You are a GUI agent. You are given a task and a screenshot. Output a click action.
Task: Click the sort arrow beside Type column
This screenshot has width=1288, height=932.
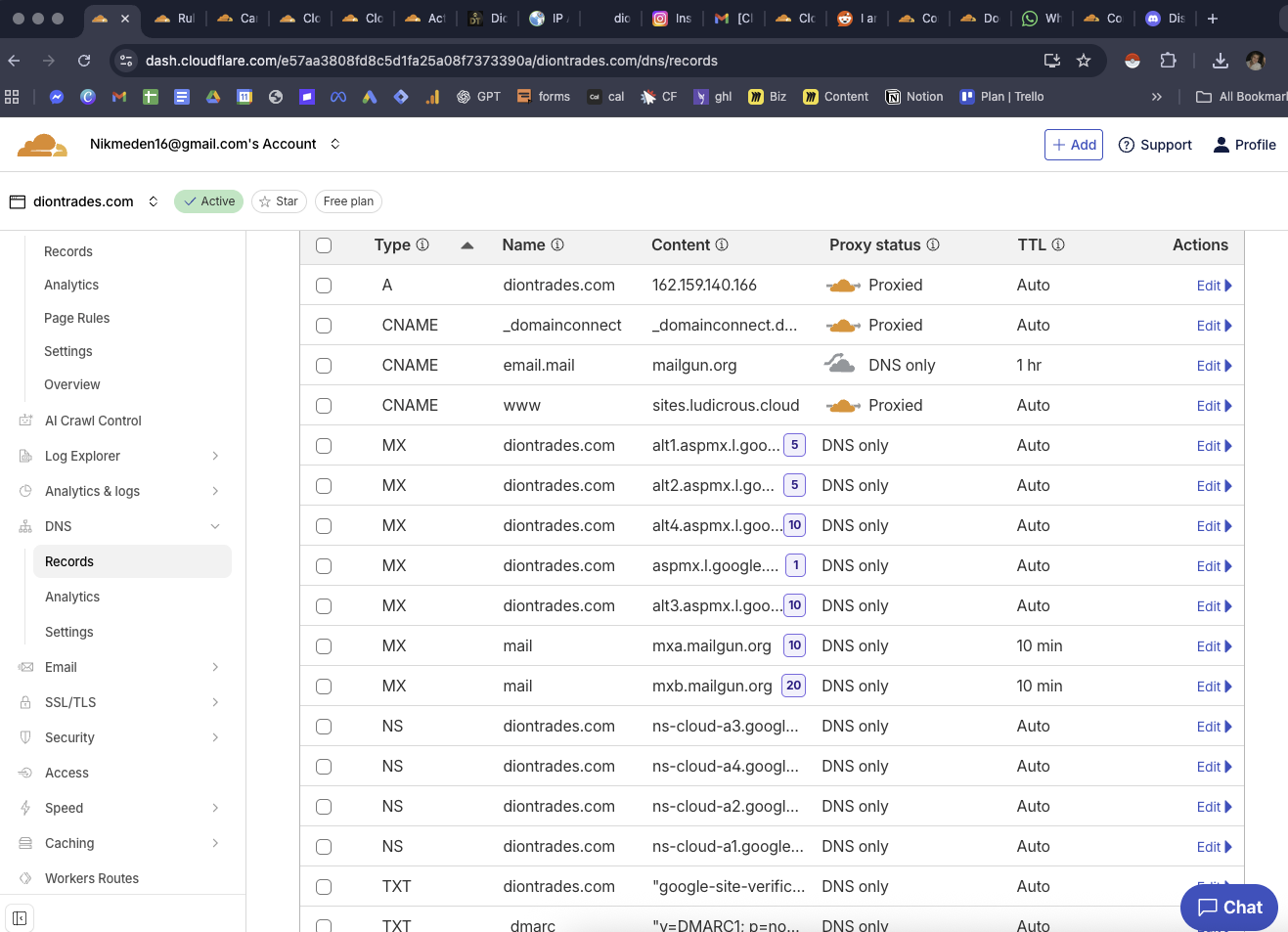click(467, 245)
